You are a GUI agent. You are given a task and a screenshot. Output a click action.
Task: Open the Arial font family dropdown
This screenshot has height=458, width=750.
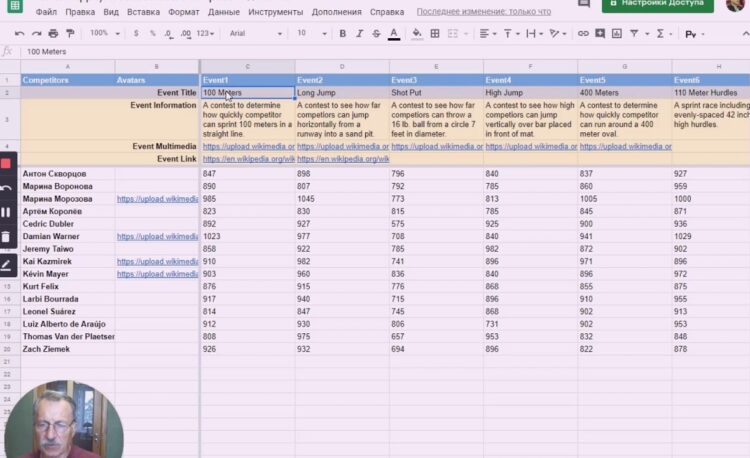(254, 33)
